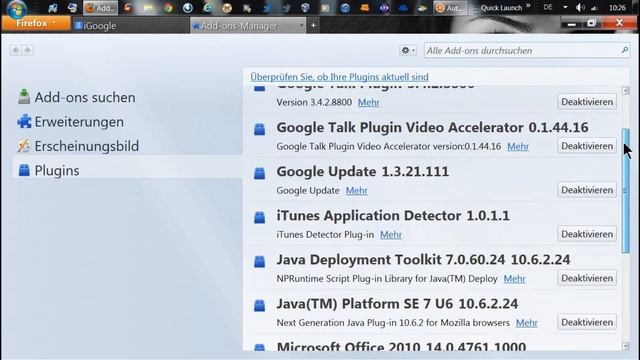Click the Aut... taskbar button
This screenshot has height=360, width=640.
[450, 8]
